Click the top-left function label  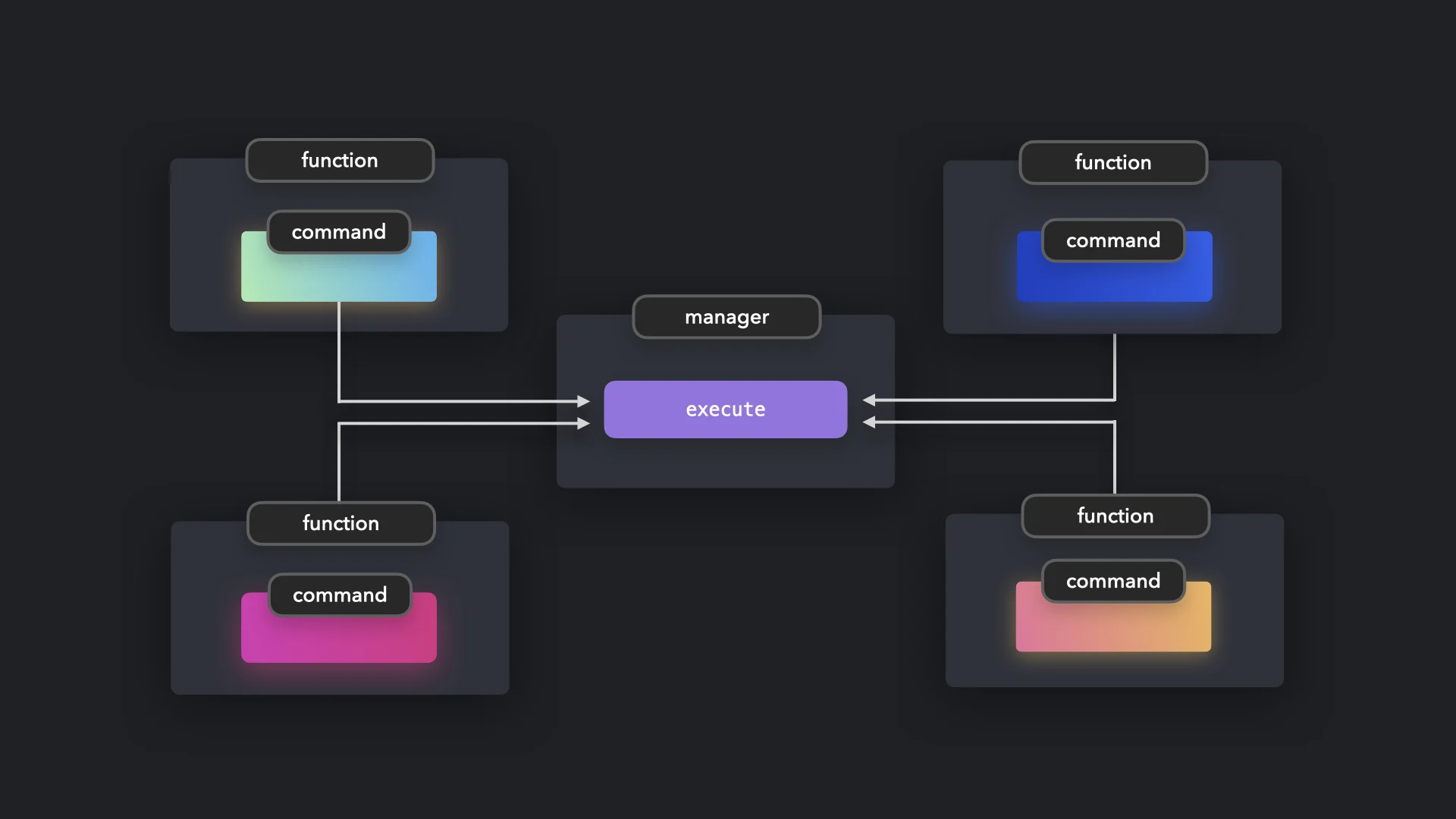(x=340, y=160)
